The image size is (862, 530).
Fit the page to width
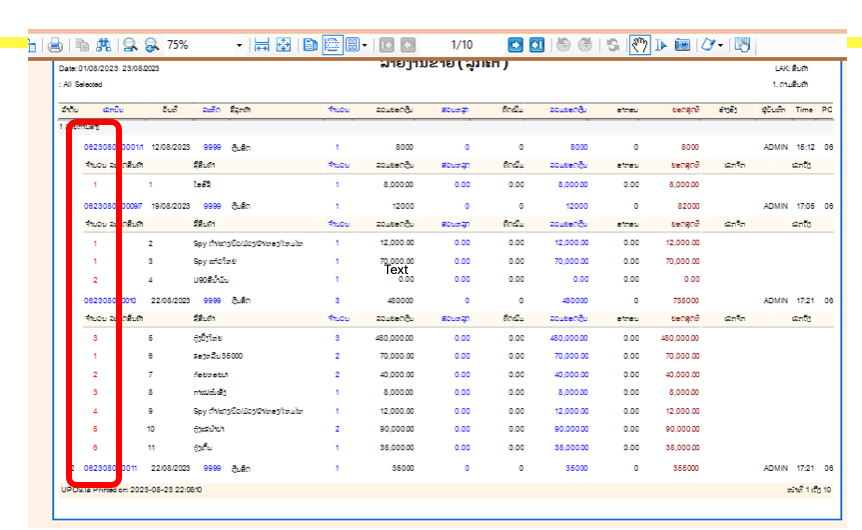[x=262, y=45]
